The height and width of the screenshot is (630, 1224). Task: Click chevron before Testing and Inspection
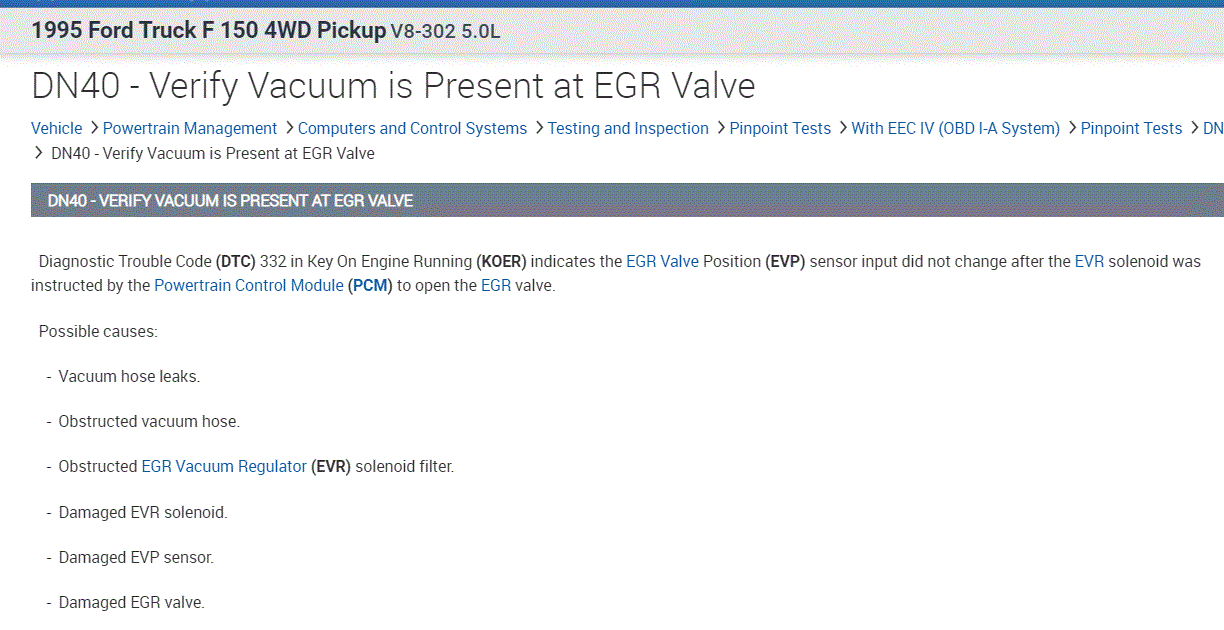pyautogui.click(x=538, y=128)
